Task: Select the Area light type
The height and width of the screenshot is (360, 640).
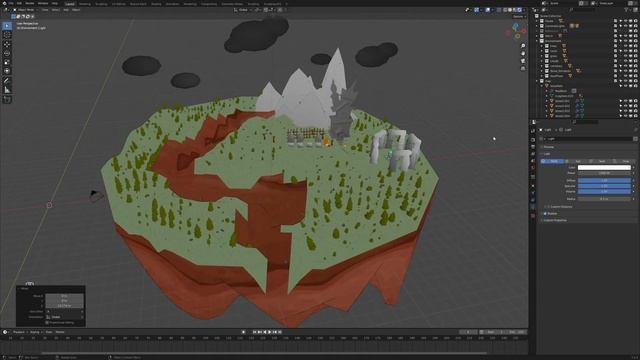Action: (623, 161)
